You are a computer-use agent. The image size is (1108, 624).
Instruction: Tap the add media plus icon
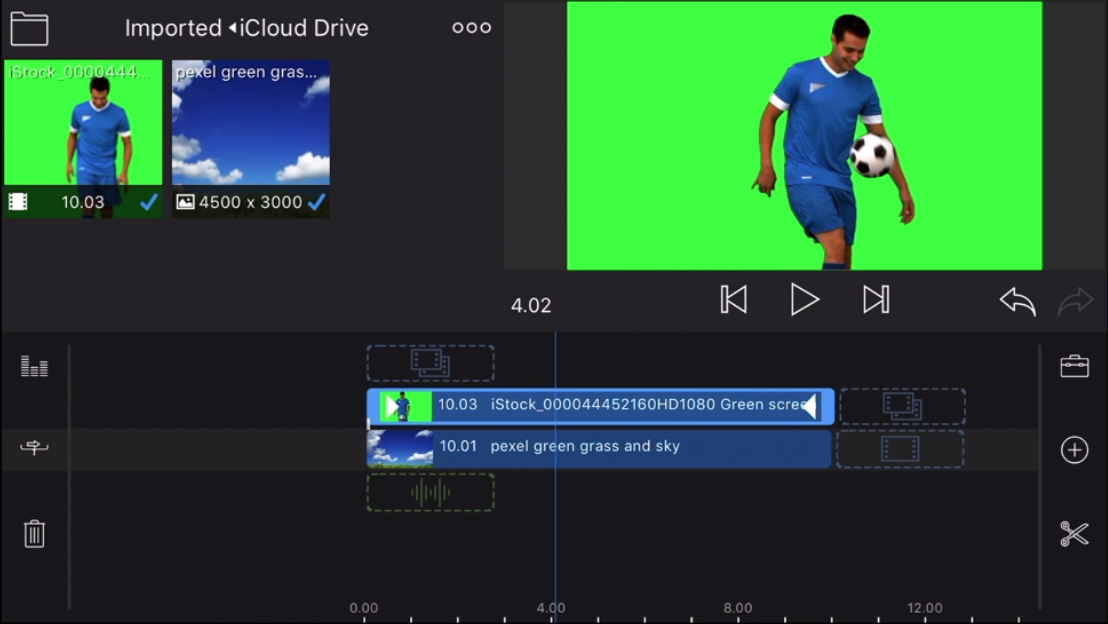pyautogui.click(x=1074, y=450)
